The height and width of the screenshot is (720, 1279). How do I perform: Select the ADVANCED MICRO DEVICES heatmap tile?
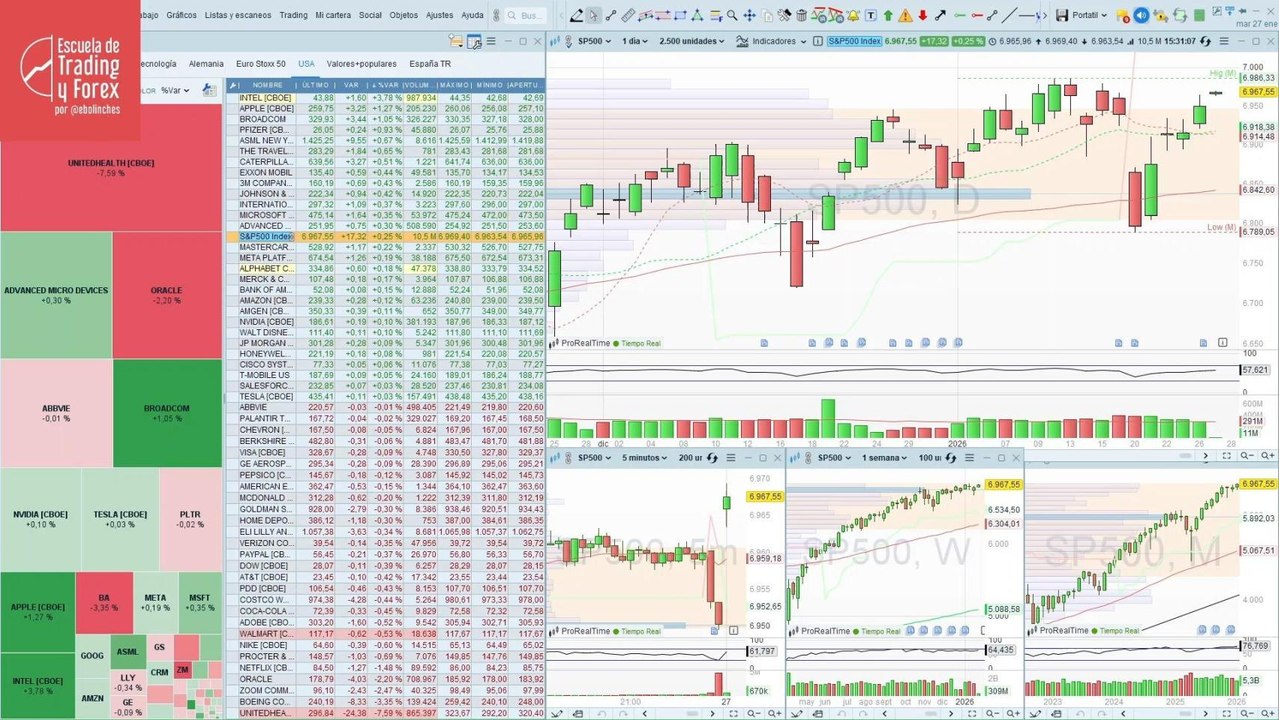coord(56,295)
